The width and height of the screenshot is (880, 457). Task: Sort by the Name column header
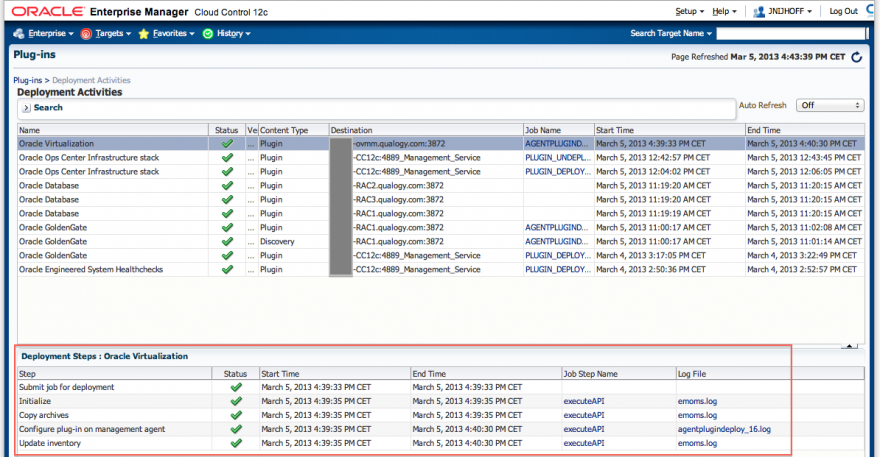(112, 130)
